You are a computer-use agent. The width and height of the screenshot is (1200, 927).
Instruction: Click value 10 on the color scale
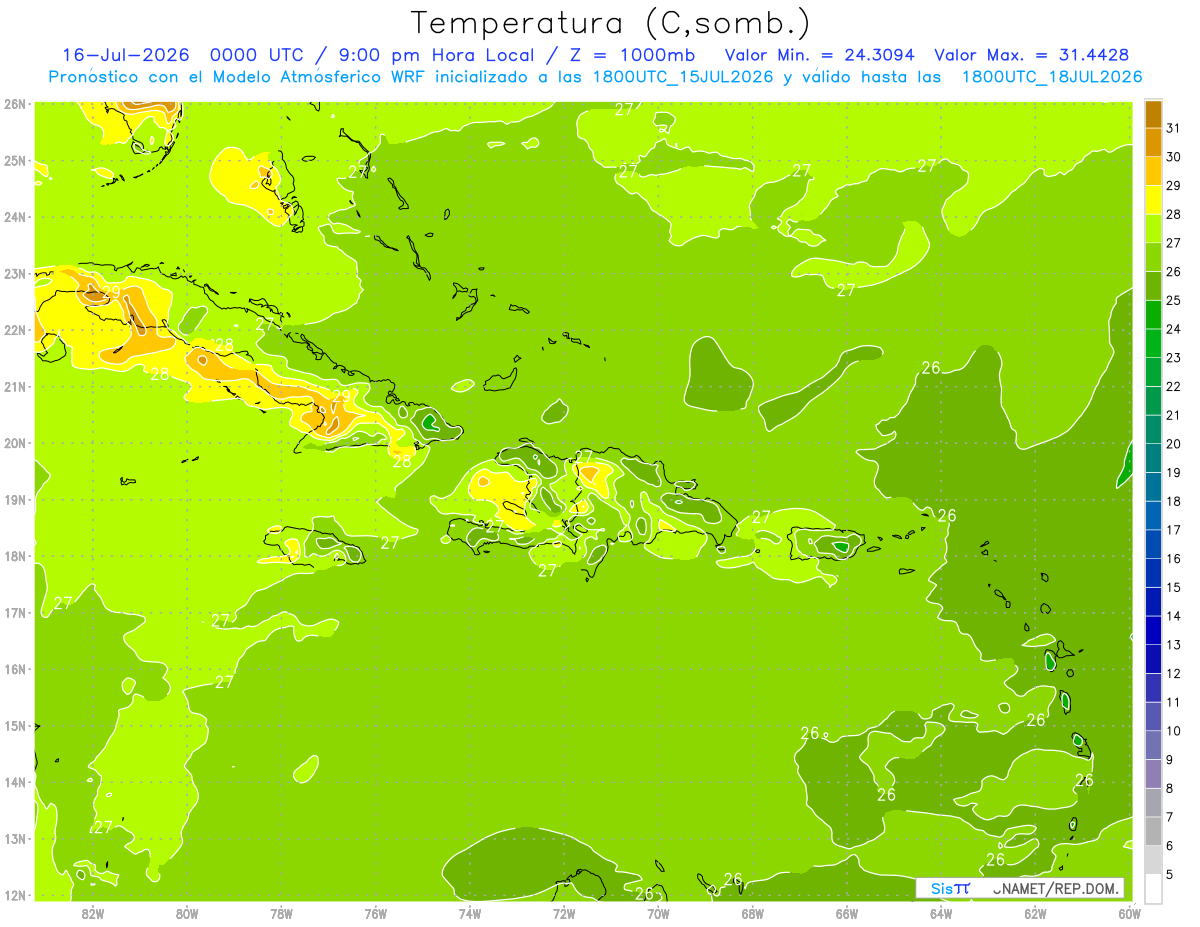(1174, 731)
